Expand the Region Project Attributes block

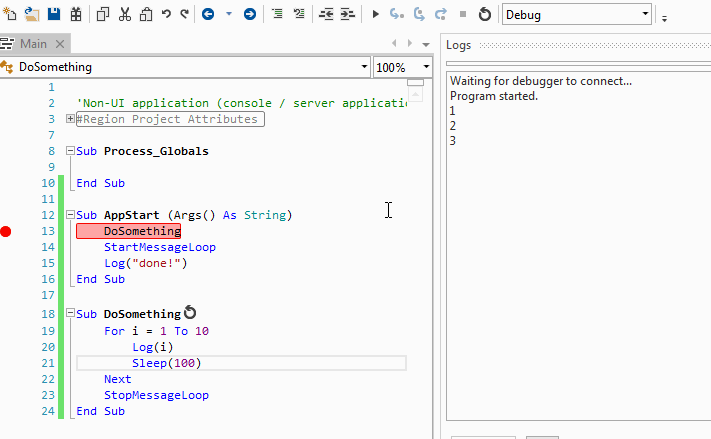[x=70, y=119]
